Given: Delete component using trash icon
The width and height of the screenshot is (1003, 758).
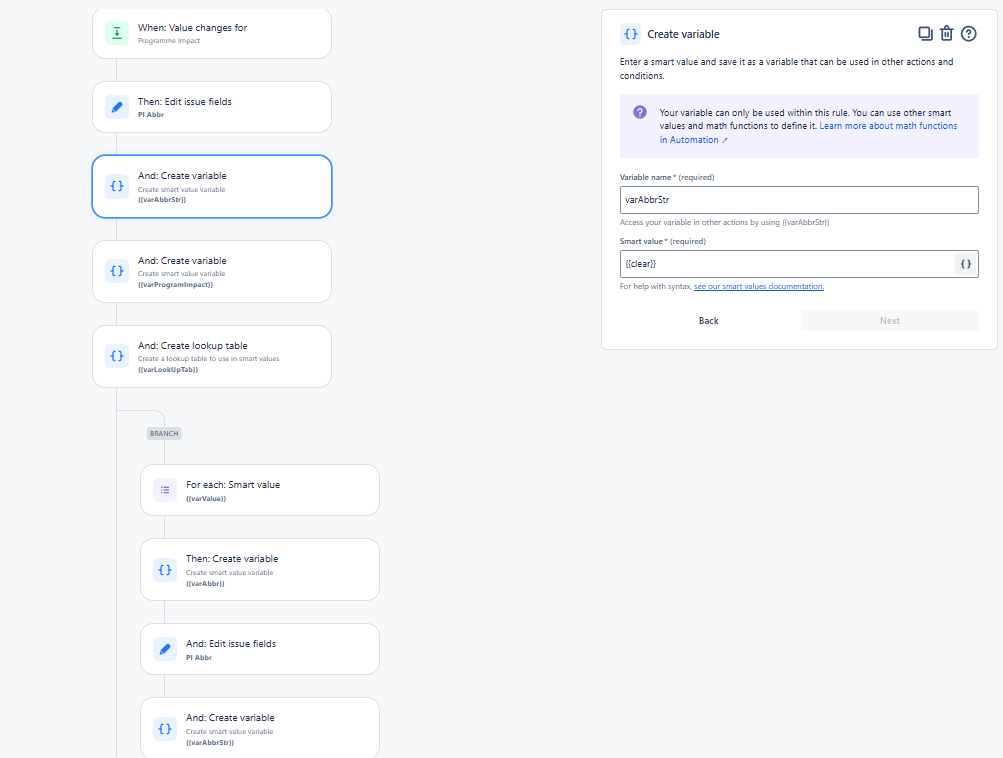Looking at the screenshot, I should [x=947, y=33].
